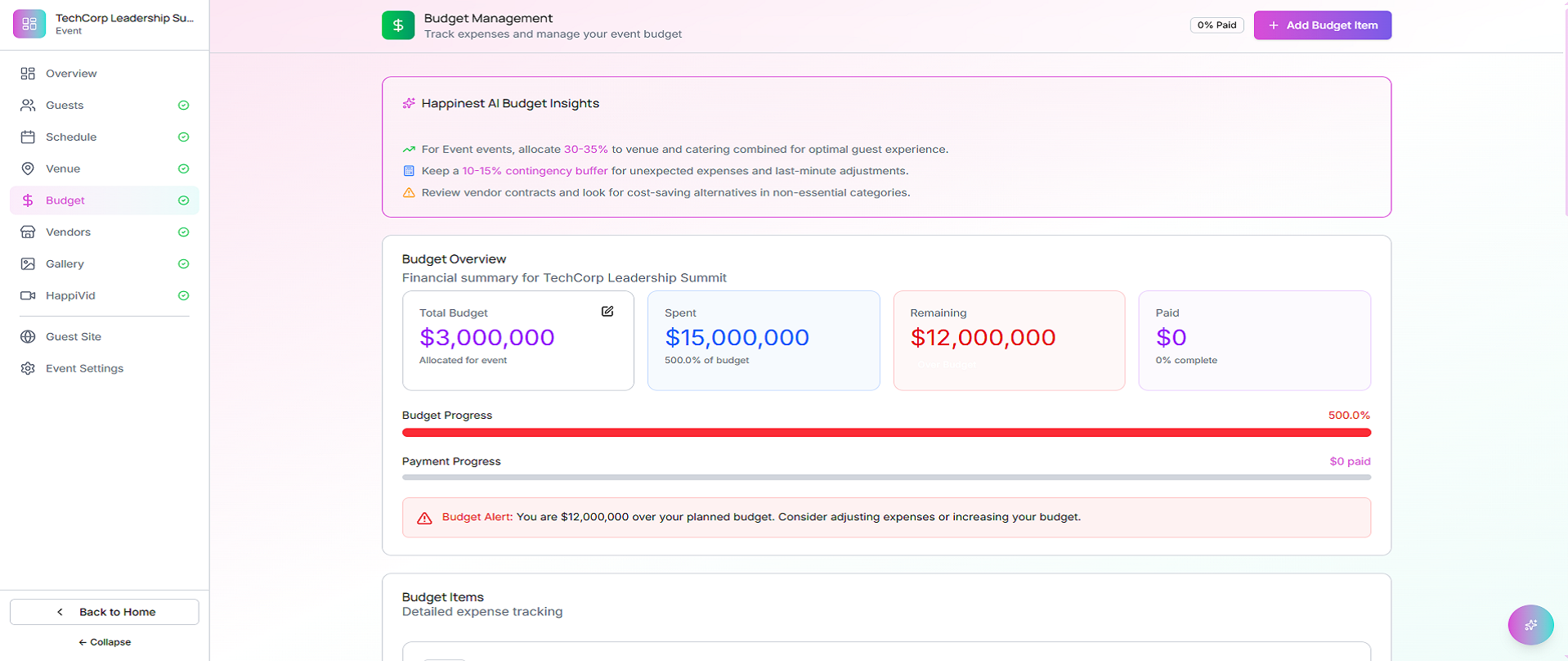Click the edit Total Budget pencil icon
1568x661 pixels.
pos(607,312)
